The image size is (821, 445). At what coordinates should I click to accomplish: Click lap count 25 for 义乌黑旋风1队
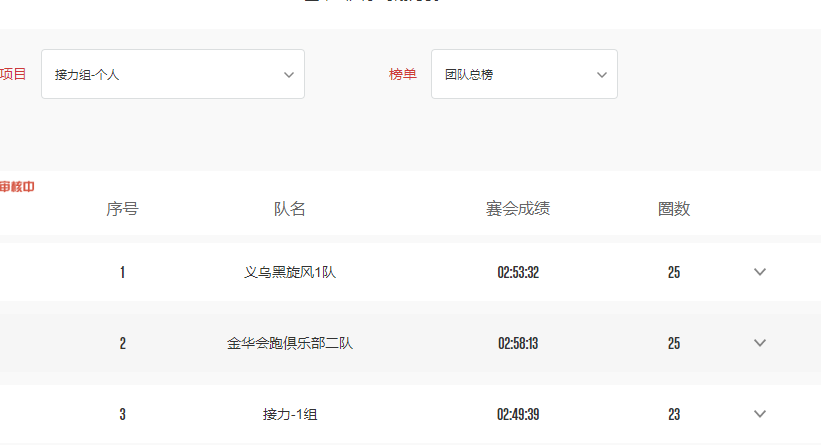(x=674, y=272)
